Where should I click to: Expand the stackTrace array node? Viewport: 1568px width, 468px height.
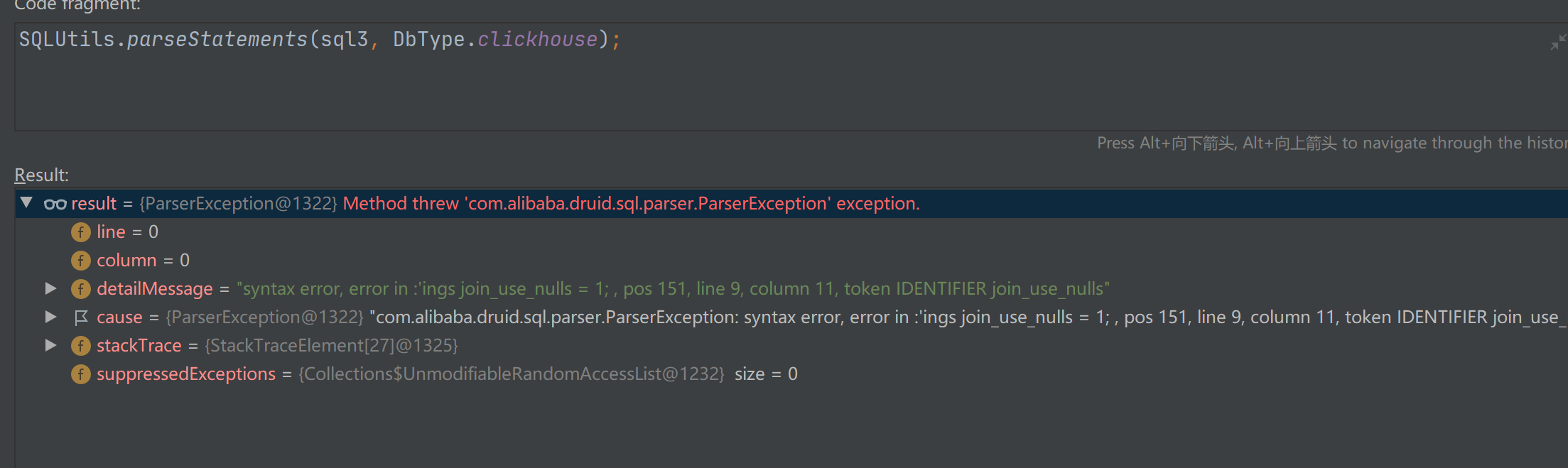pyautogui.click(x=50, y=345)
